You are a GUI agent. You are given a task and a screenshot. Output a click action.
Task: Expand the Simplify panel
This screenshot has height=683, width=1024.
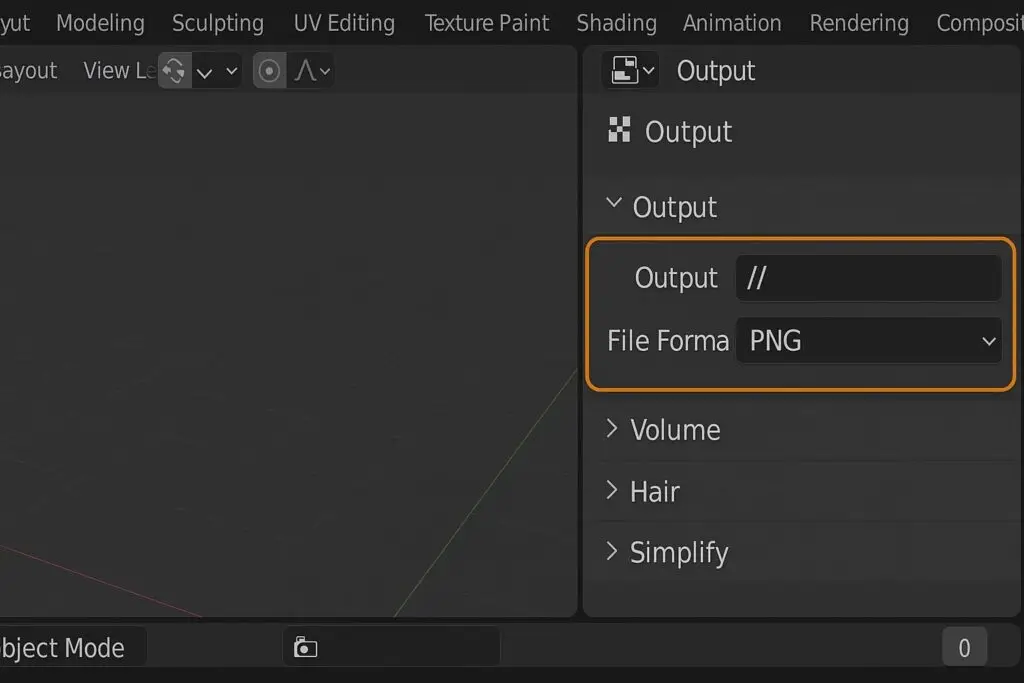[666, 552]
